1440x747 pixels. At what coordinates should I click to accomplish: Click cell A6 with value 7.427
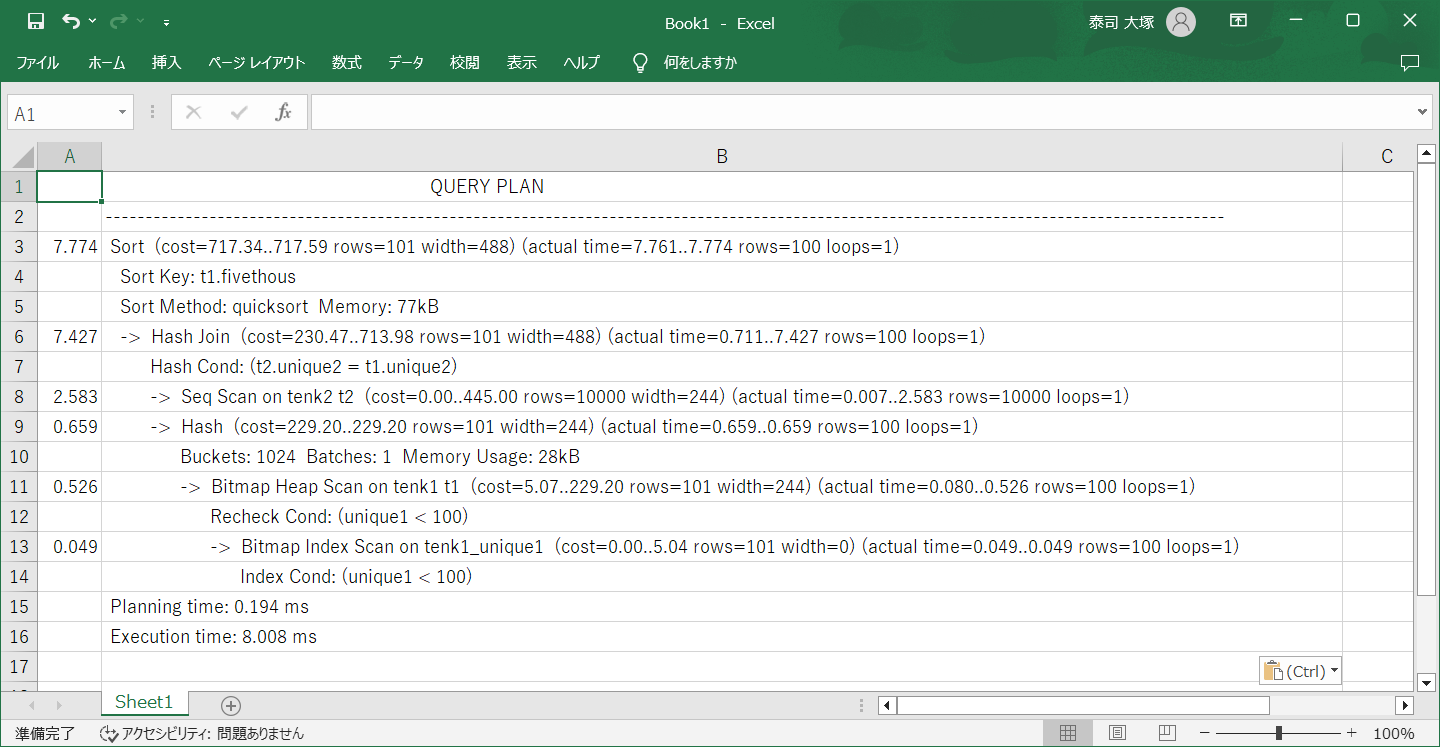pos(69,337)
